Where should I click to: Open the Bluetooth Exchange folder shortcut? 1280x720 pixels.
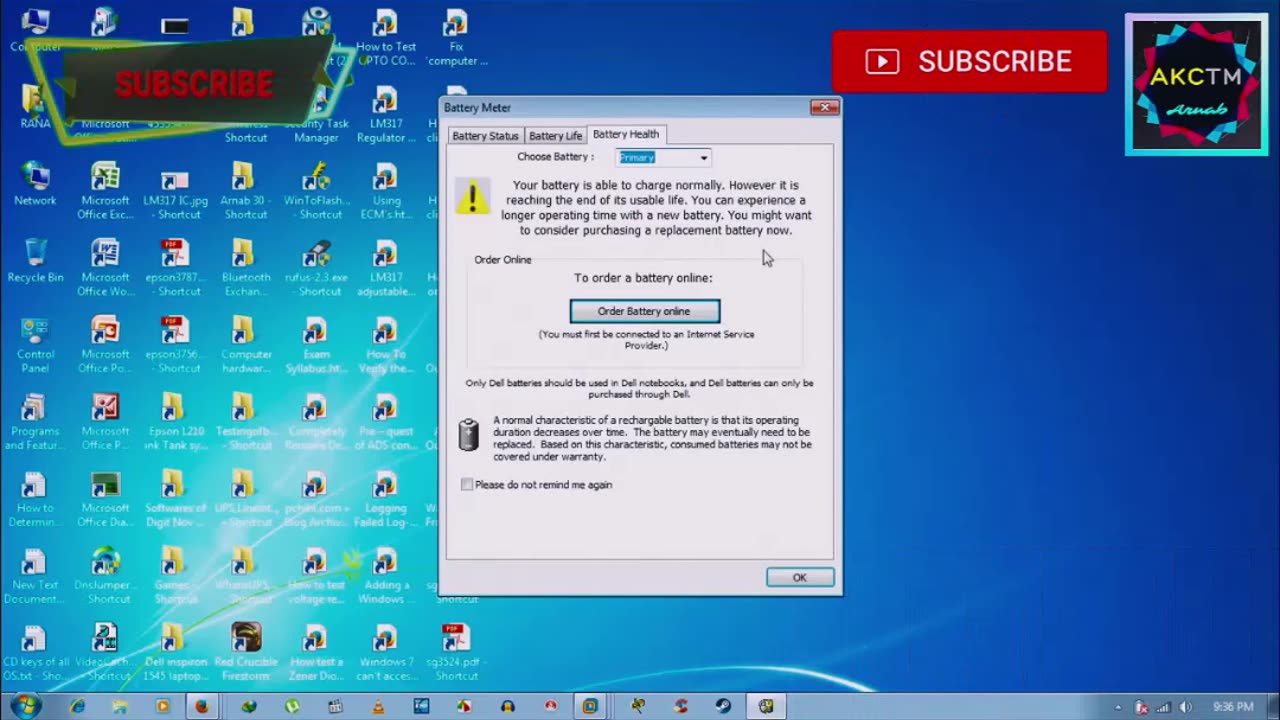click(244, 267)
